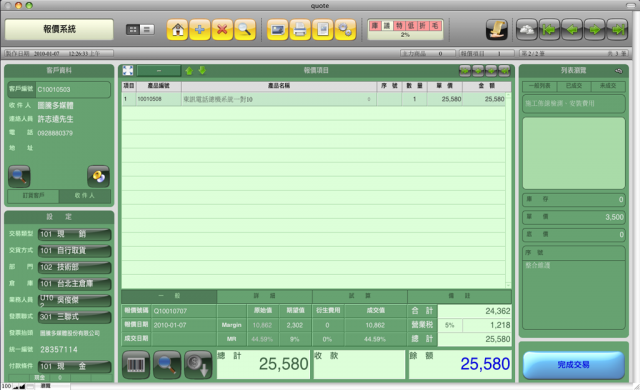
Task: Open 發票聯式 dropdown showing 301 三聯式
Action: pos(74,317)
